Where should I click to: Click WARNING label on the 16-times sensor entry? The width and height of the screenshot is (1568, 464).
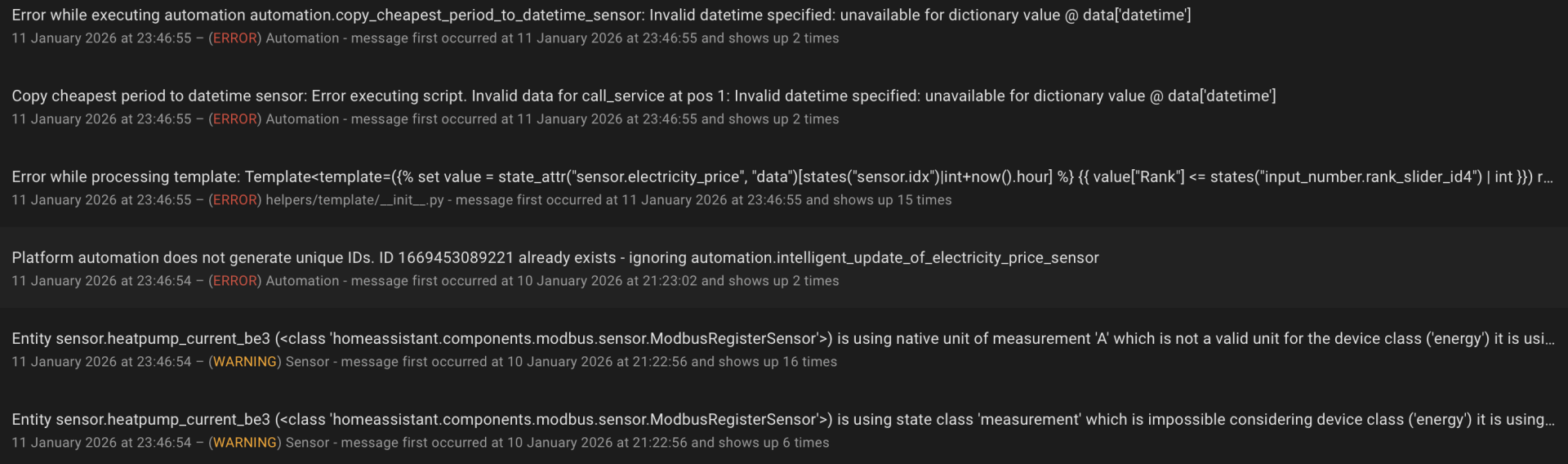245,362
